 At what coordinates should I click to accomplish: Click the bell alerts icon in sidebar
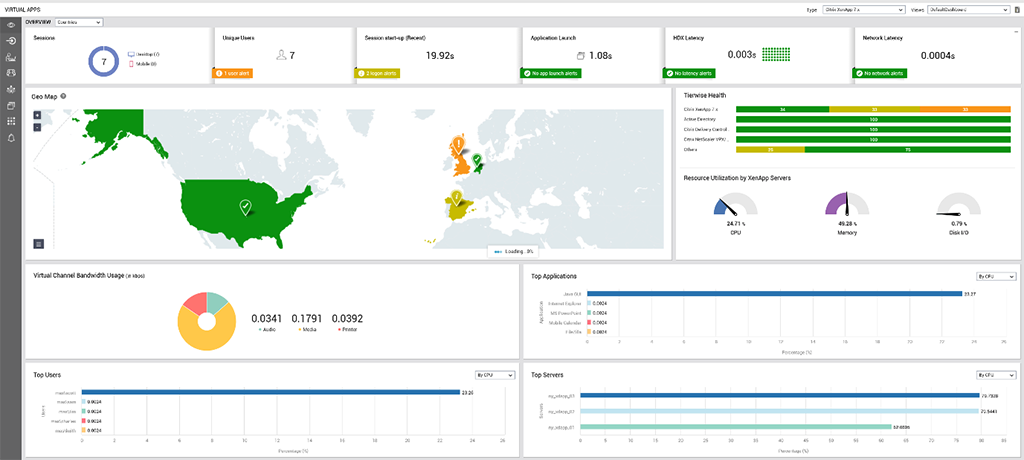[11, 137]
